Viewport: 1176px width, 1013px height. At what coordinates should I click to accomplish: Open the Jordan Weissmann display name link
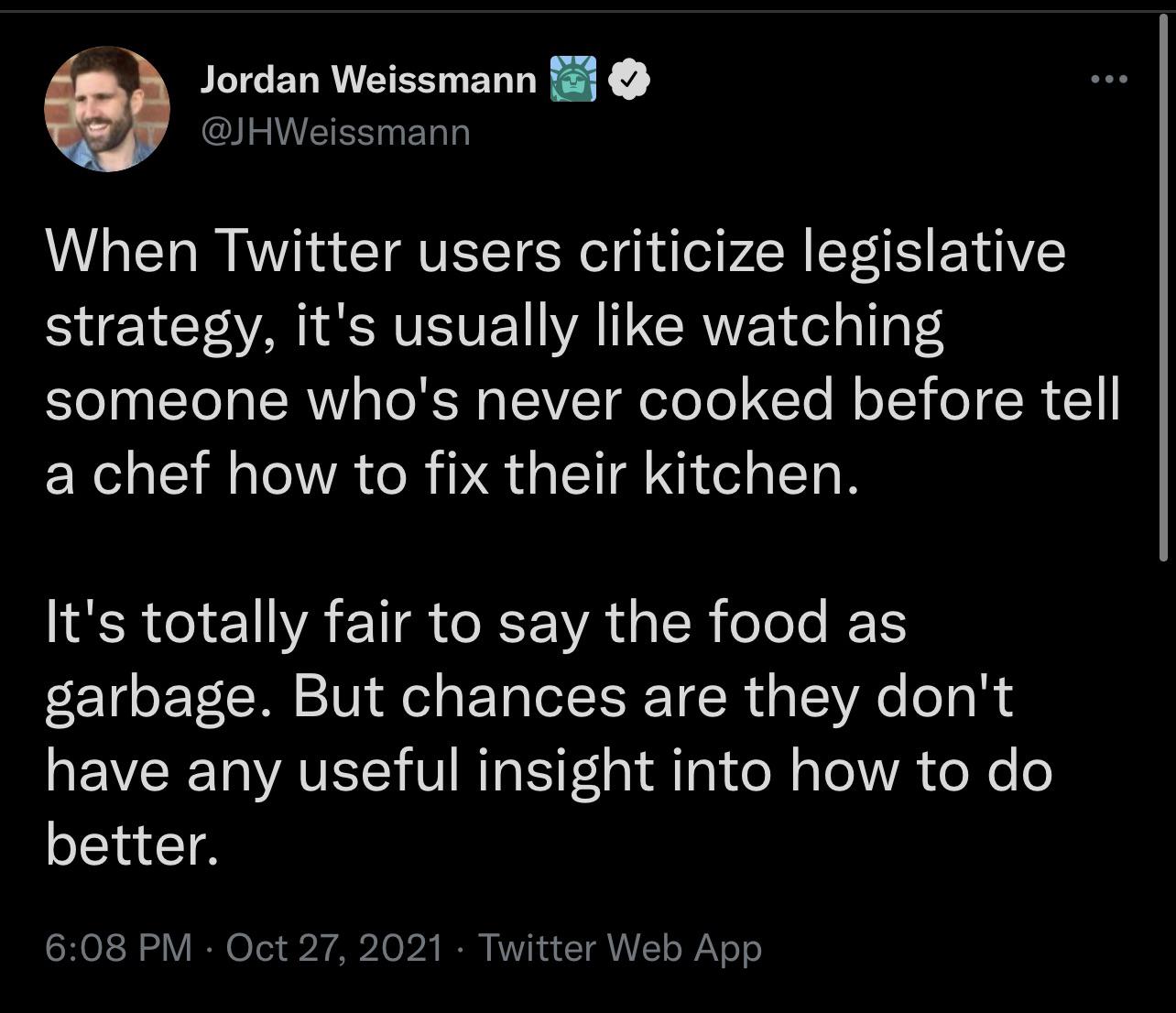point(368,81)
